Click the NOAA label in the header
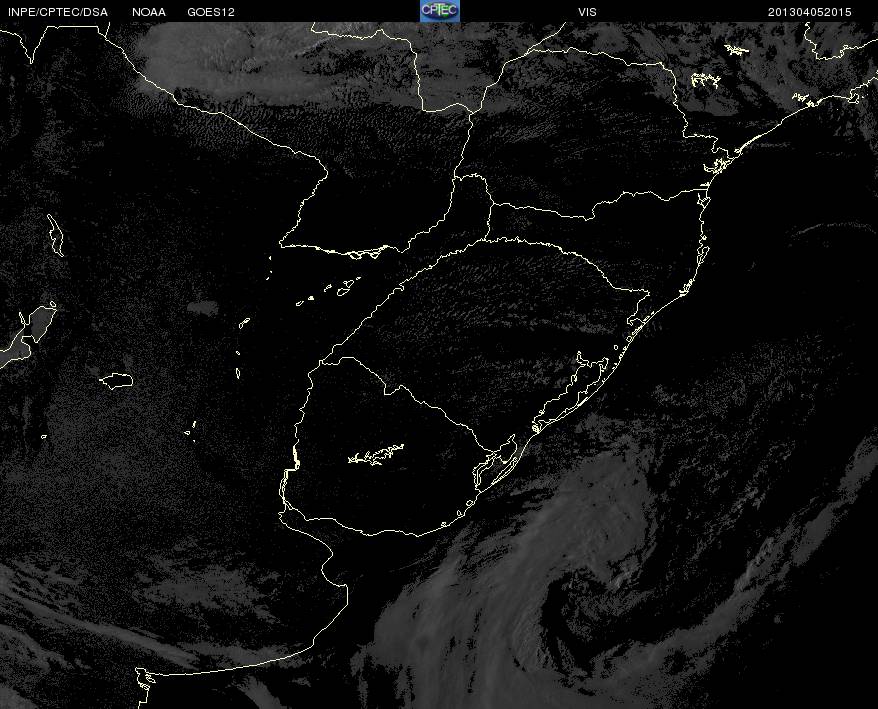The width and height of the screenshot is (878, 709). (149, 12)
